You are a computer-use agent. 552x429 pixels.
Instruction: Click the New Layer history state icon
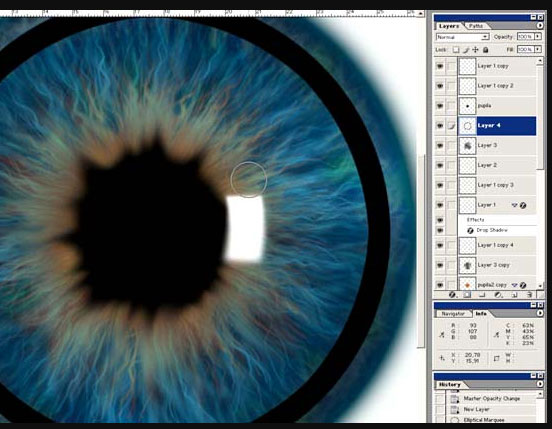(x=455, y=410)
